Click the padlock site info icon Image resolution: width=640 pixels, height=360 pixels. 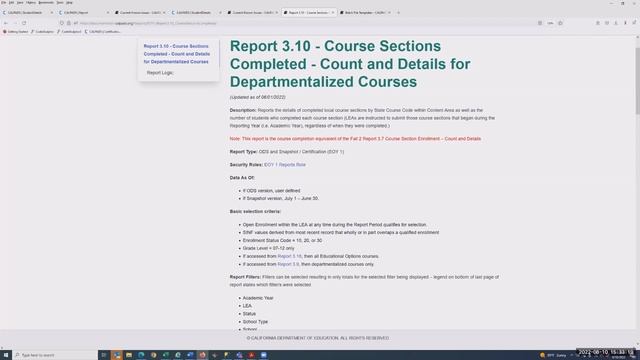tap(69, 23)
